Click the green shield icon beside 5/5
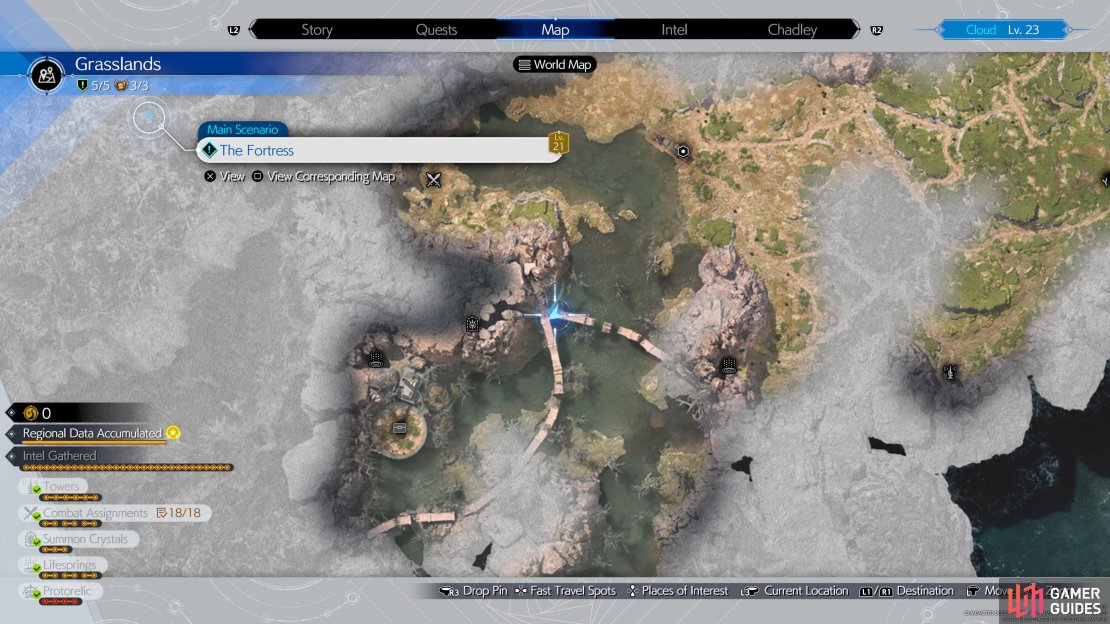The height and width of the screenshot is (624, 1110). (x=82, y=86)
